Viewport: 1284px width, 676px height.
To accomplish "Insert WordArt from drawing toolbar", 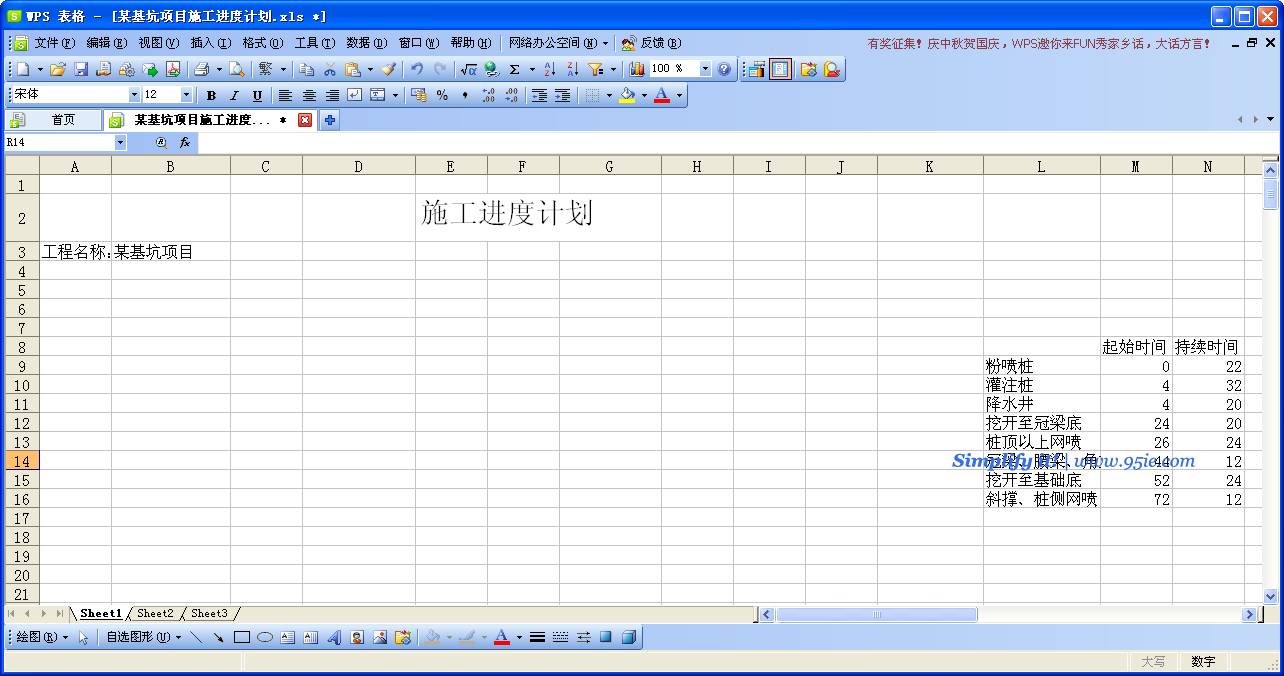I will point(334,637).
